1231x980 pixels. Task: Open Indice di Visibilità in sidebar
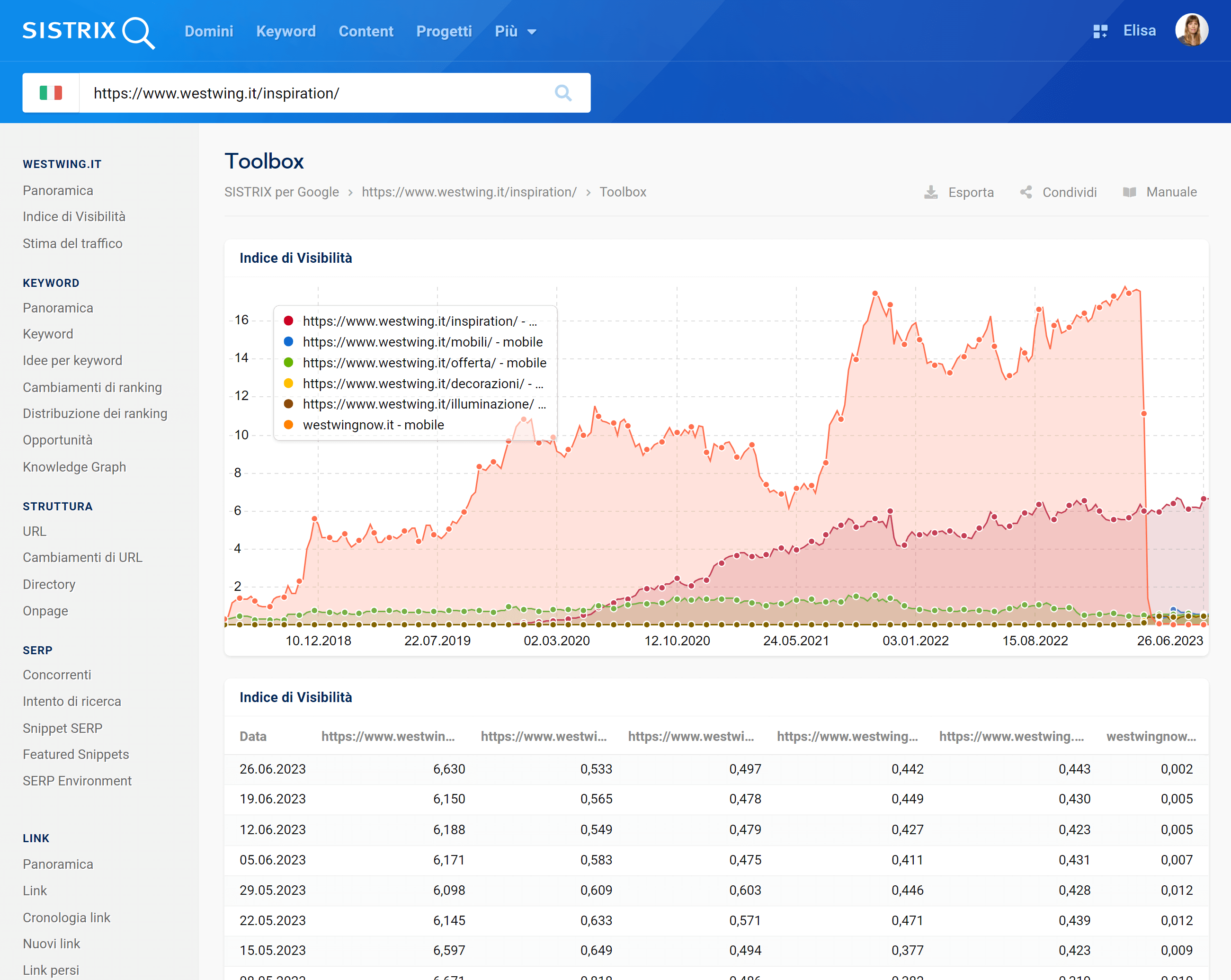coord(74,217)
